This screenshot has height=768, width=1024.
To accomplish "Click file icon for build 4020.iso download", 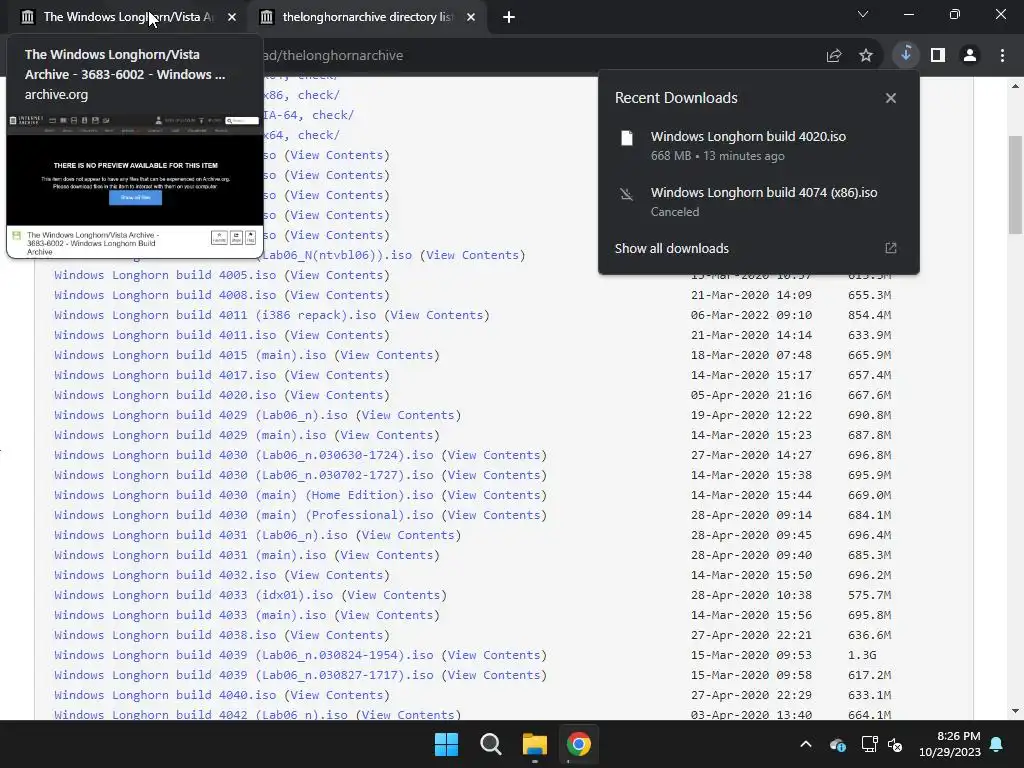I will click(627, 138).
